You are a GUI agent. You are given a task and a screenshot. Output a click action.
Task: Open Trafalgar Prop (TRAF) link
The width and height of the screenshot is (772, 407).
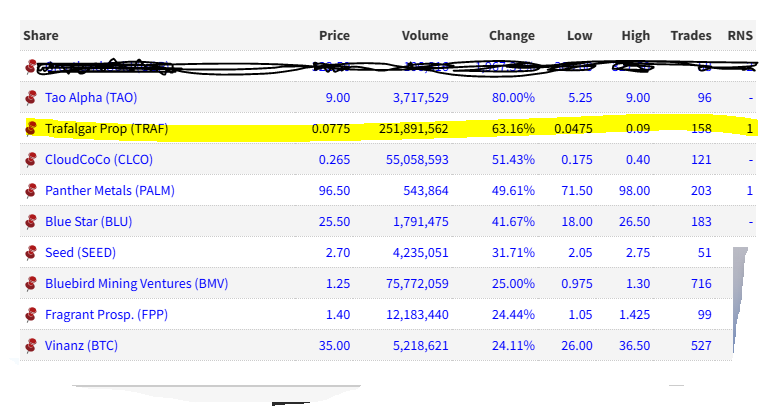[x=106, y=128]
